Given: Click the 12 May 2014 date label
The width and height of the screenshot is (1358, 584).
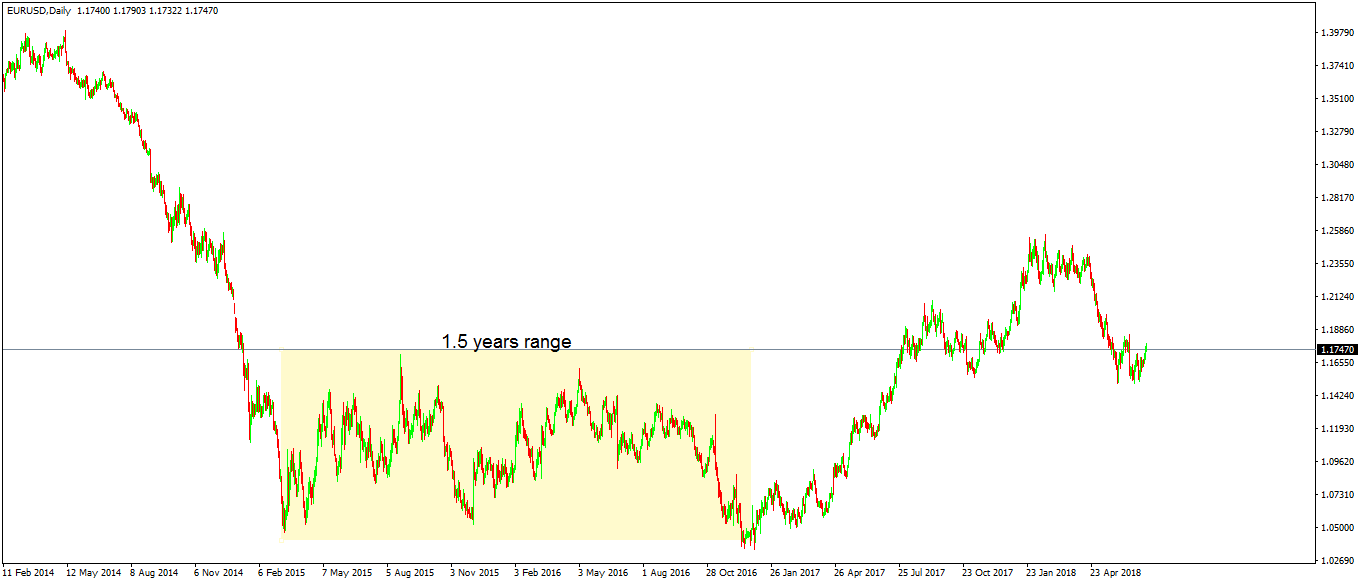Looking at the screenshot, I should pyautogui.click(x=93, y=574).
